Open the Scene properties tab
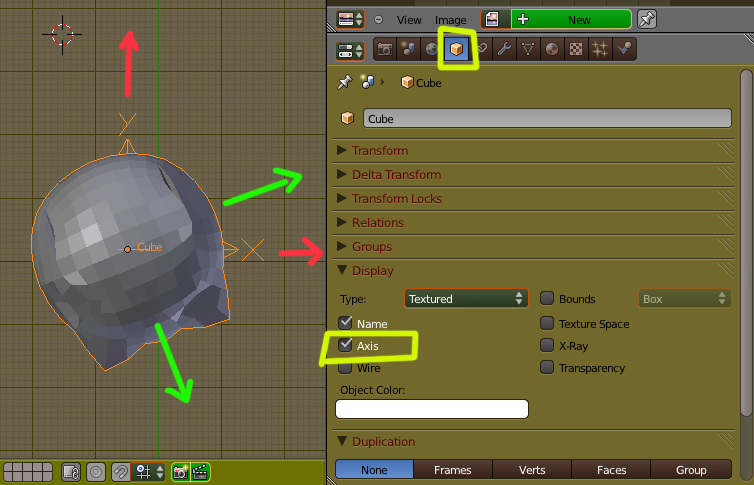 tap(408, 49)
